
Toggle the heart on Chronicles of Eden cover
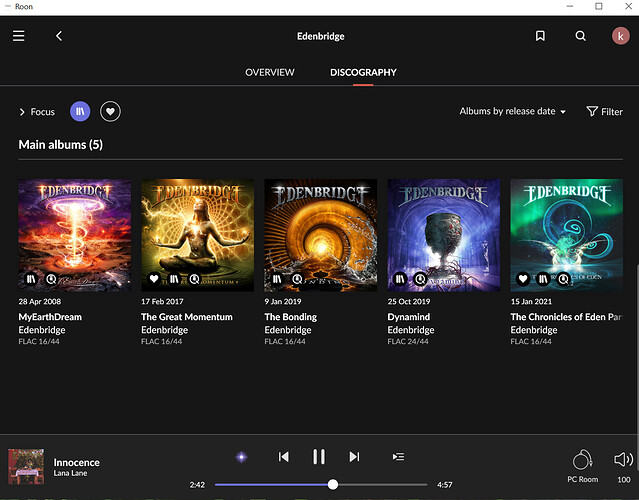coord(523,279)
